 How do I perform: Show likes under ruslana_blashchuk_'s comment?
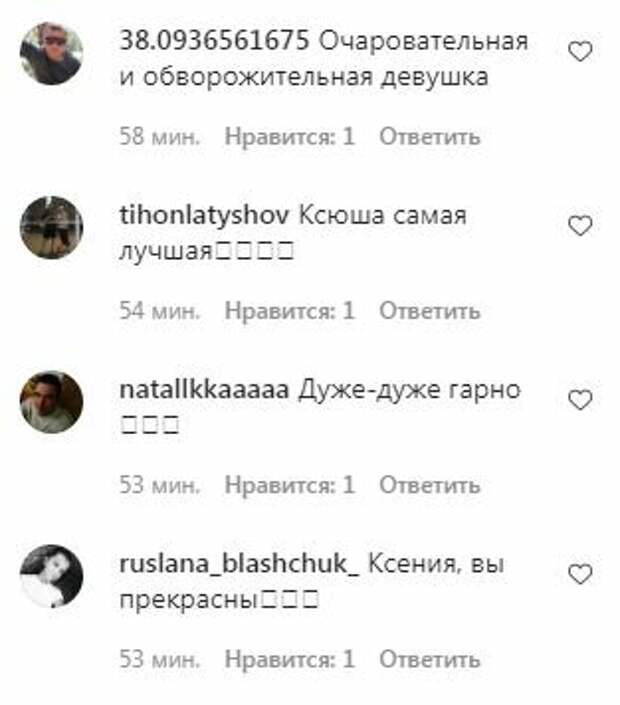(290, 659)
